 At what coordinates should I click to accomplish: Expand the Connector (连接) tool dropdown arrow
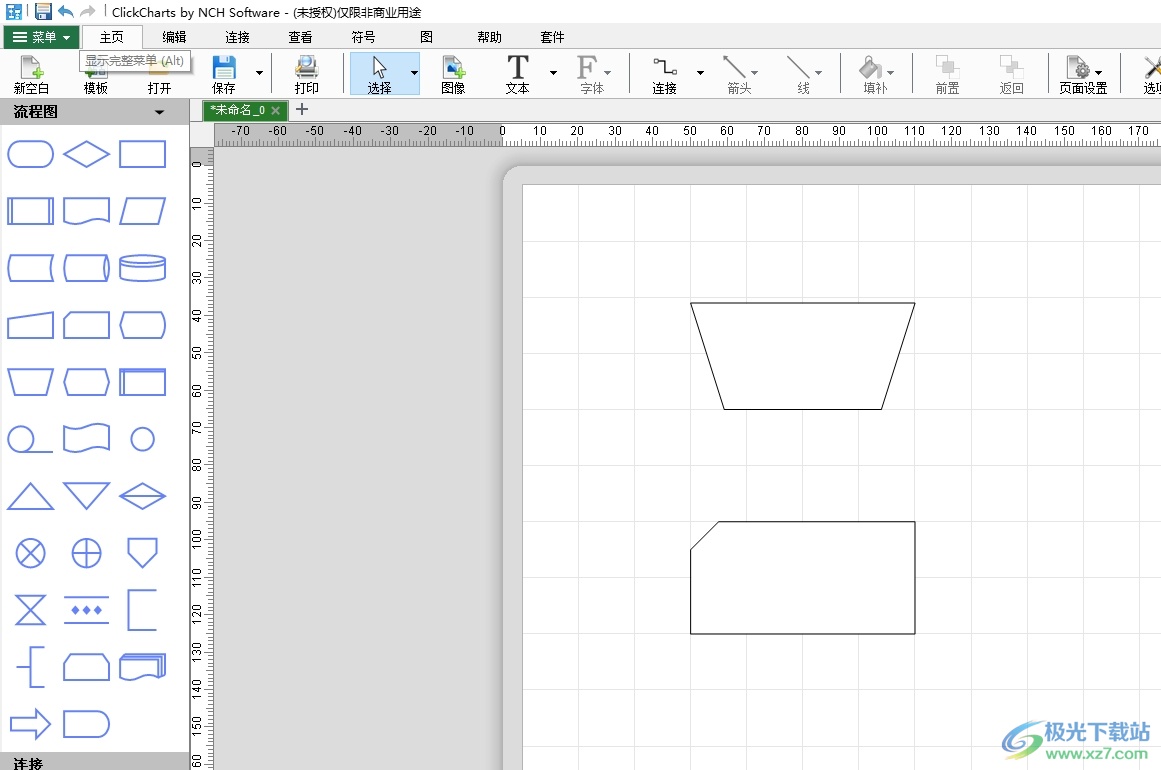(x=700, y=73)
